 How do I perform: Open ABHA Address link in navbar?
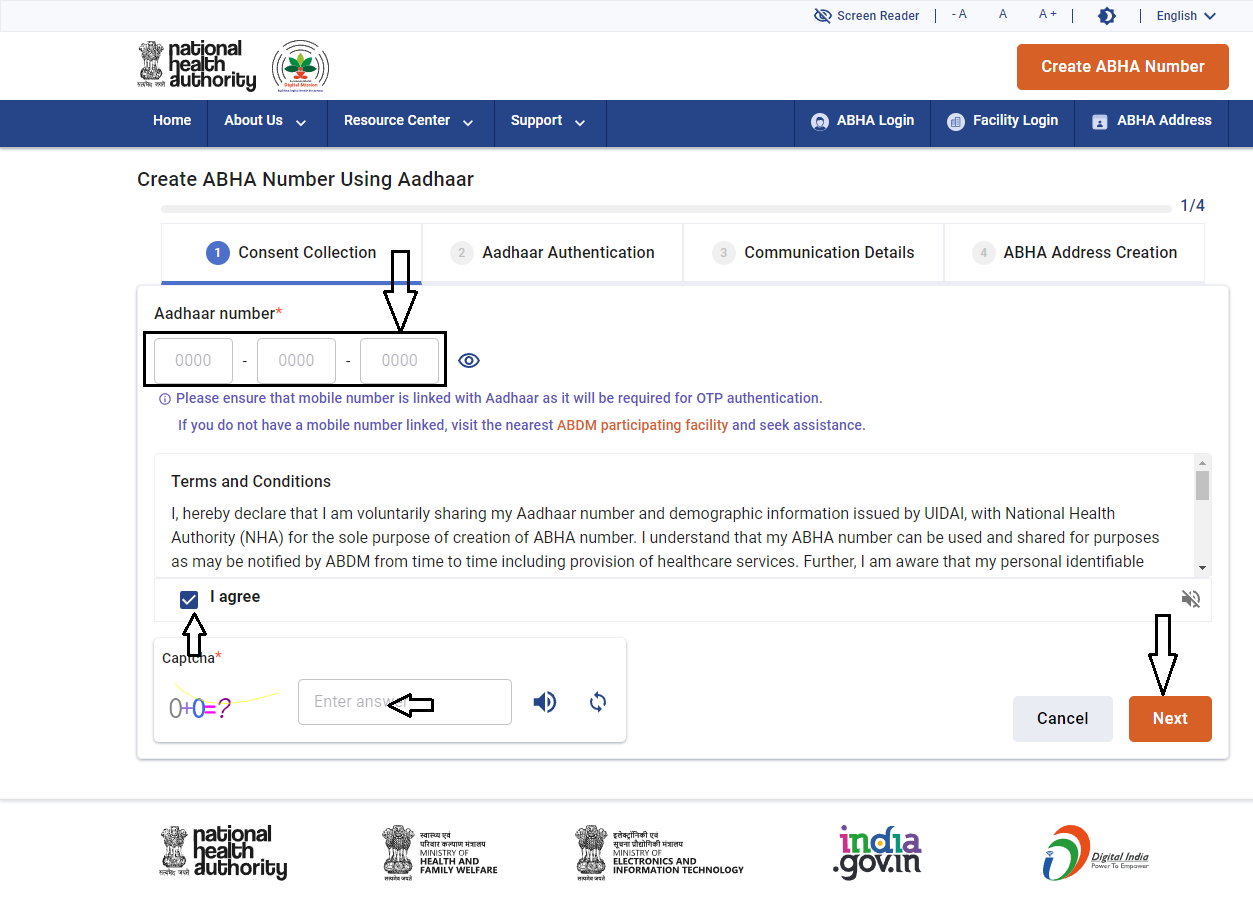click(x=1151, y=121)
